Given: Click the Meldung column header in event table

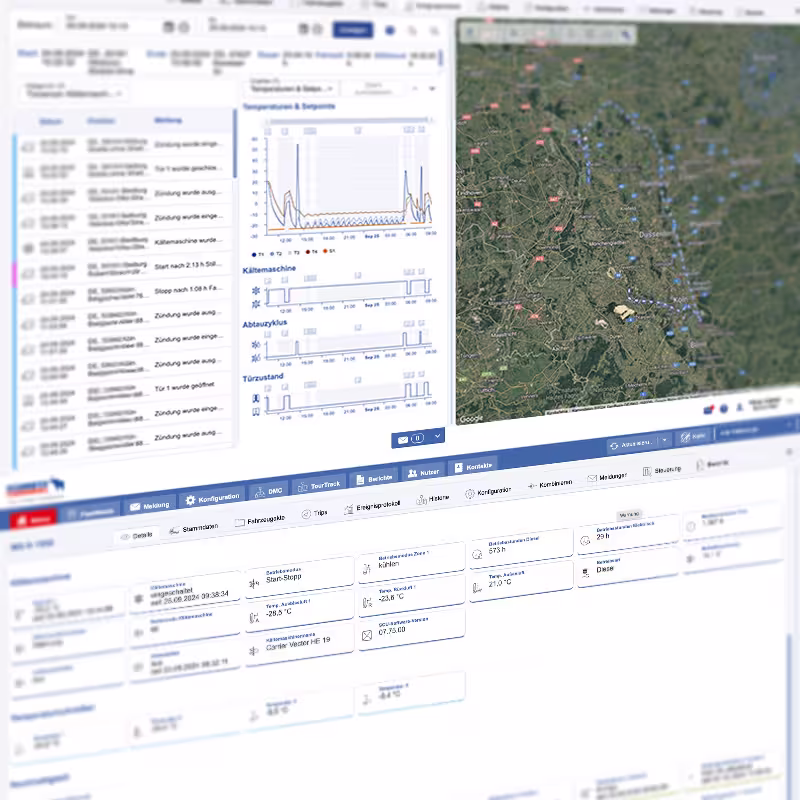Looking at the screenshot, I should (168, 120).
